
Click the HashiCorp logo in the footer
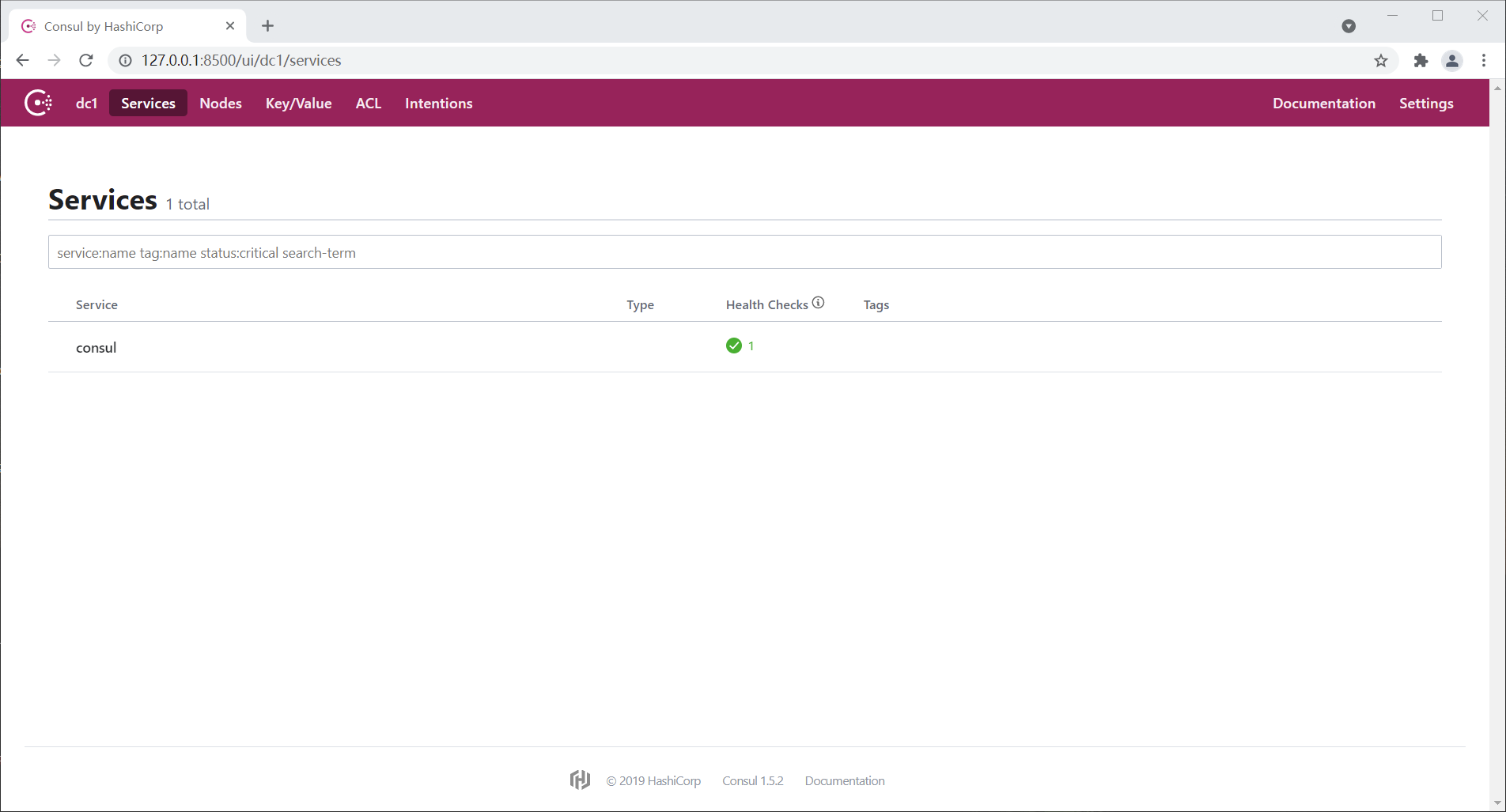coord(580,780)
